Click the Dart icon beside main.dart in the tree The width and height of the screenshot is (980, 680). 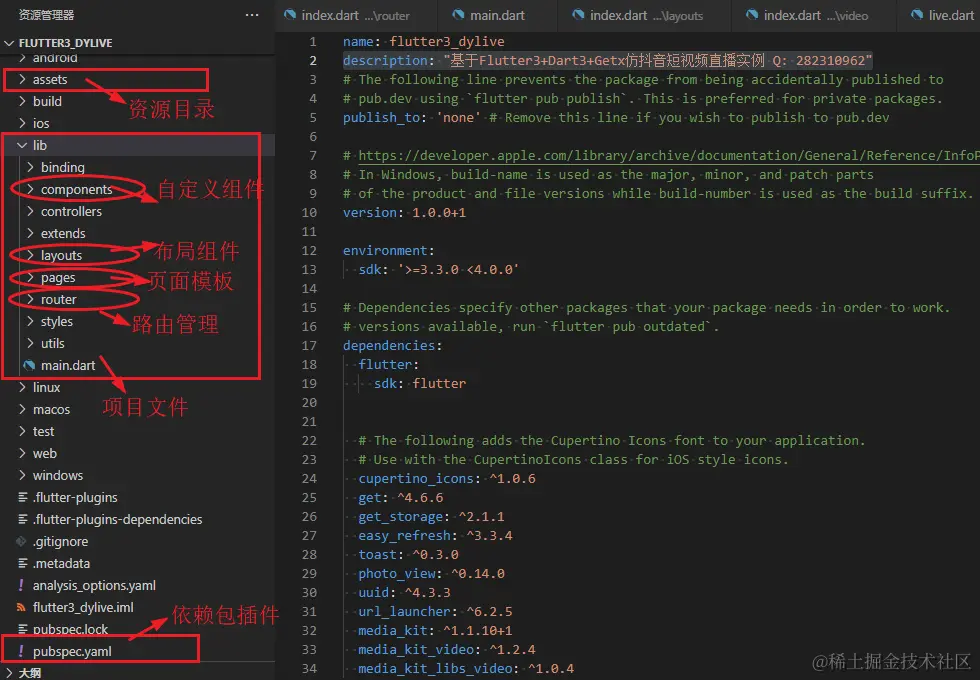[29, 365]
